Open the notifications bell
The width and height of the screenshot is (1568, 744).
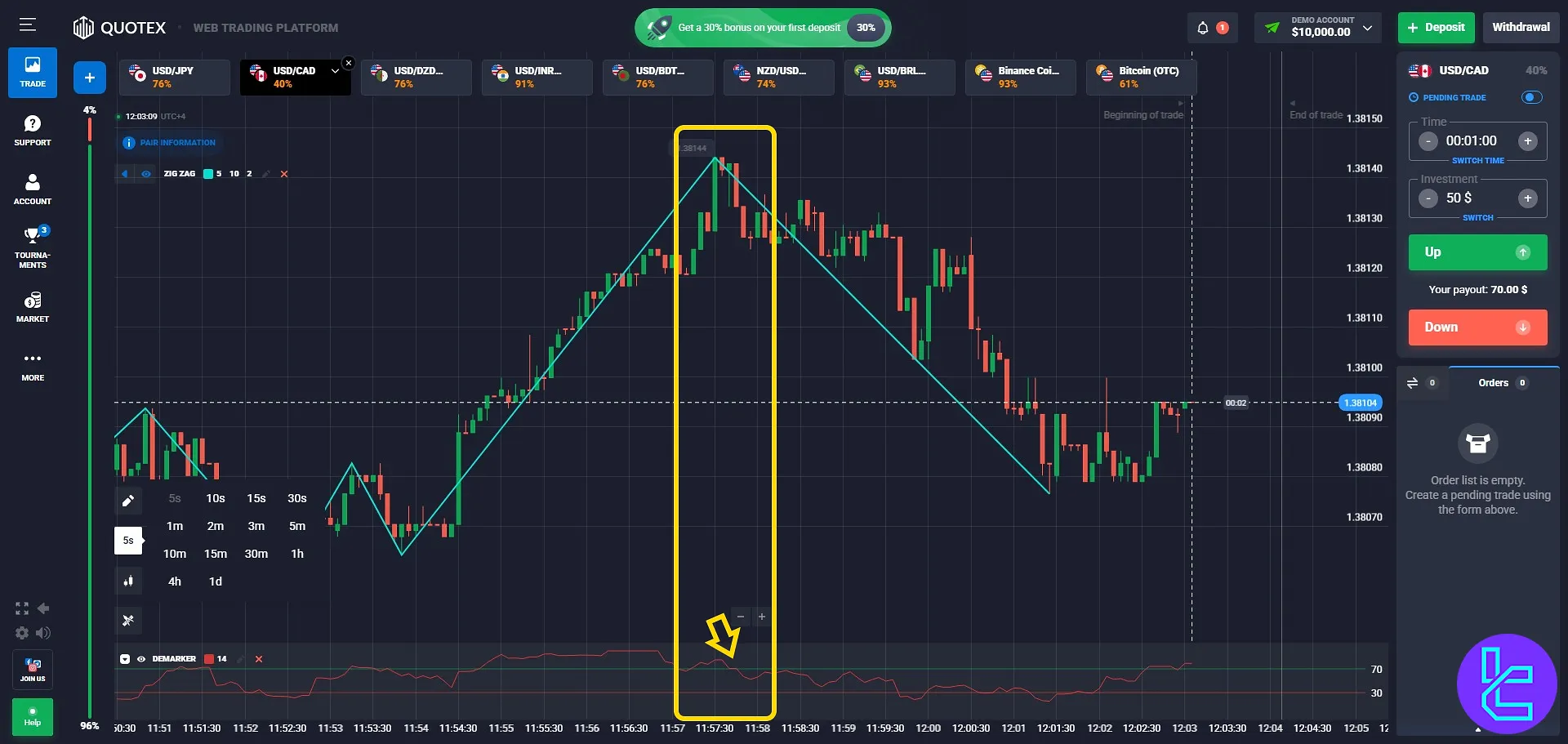coord(1203,28)
